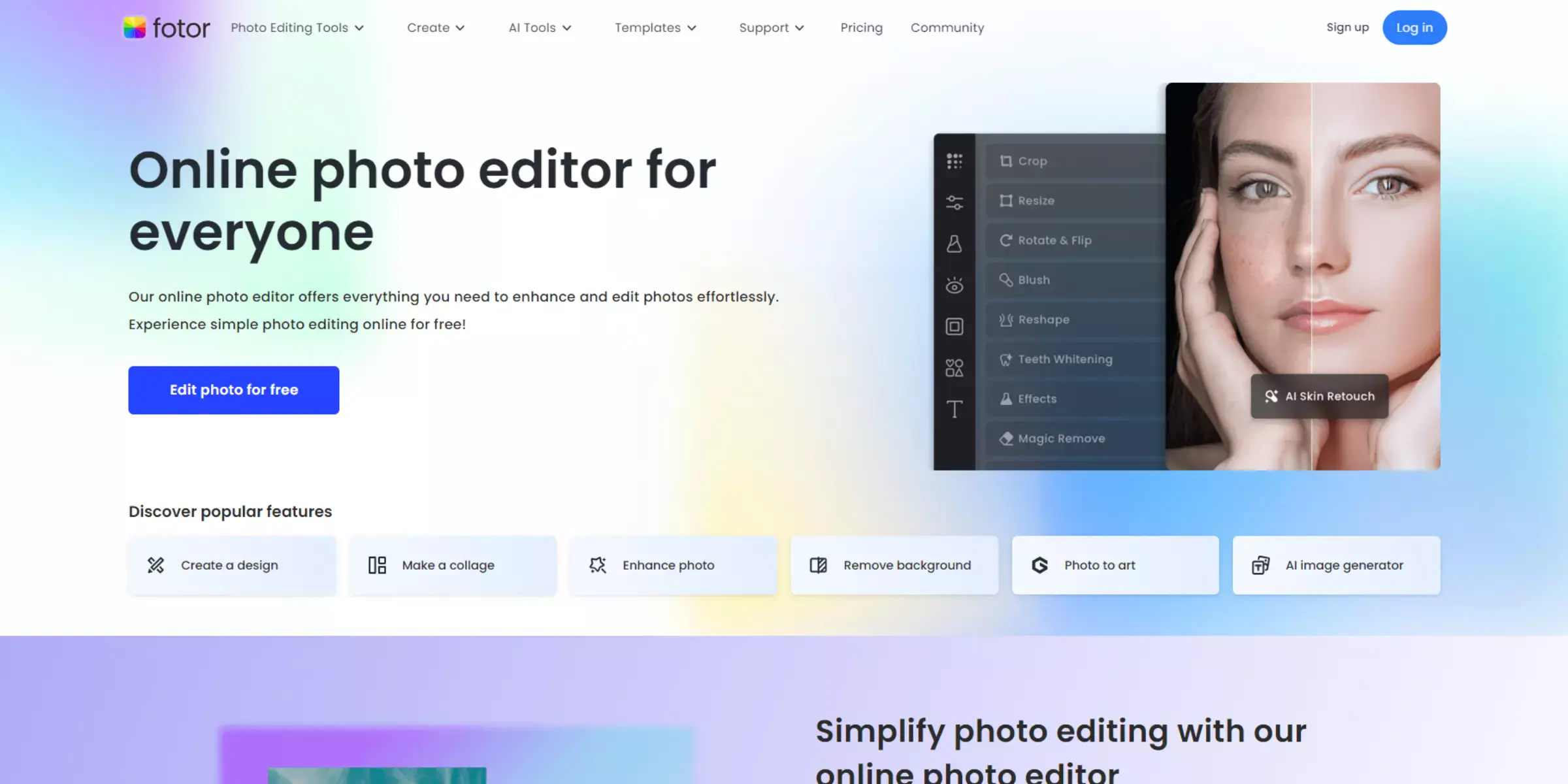Select the Blush retouching icon

coord(1006,280)
